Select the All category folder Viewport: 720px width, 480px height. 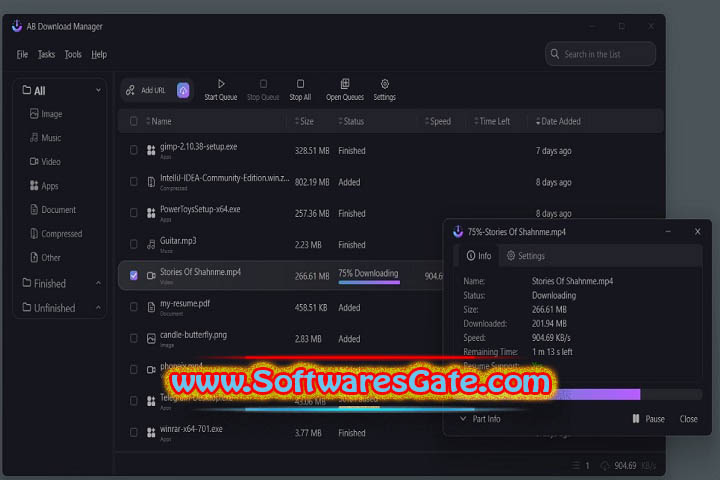34,90
